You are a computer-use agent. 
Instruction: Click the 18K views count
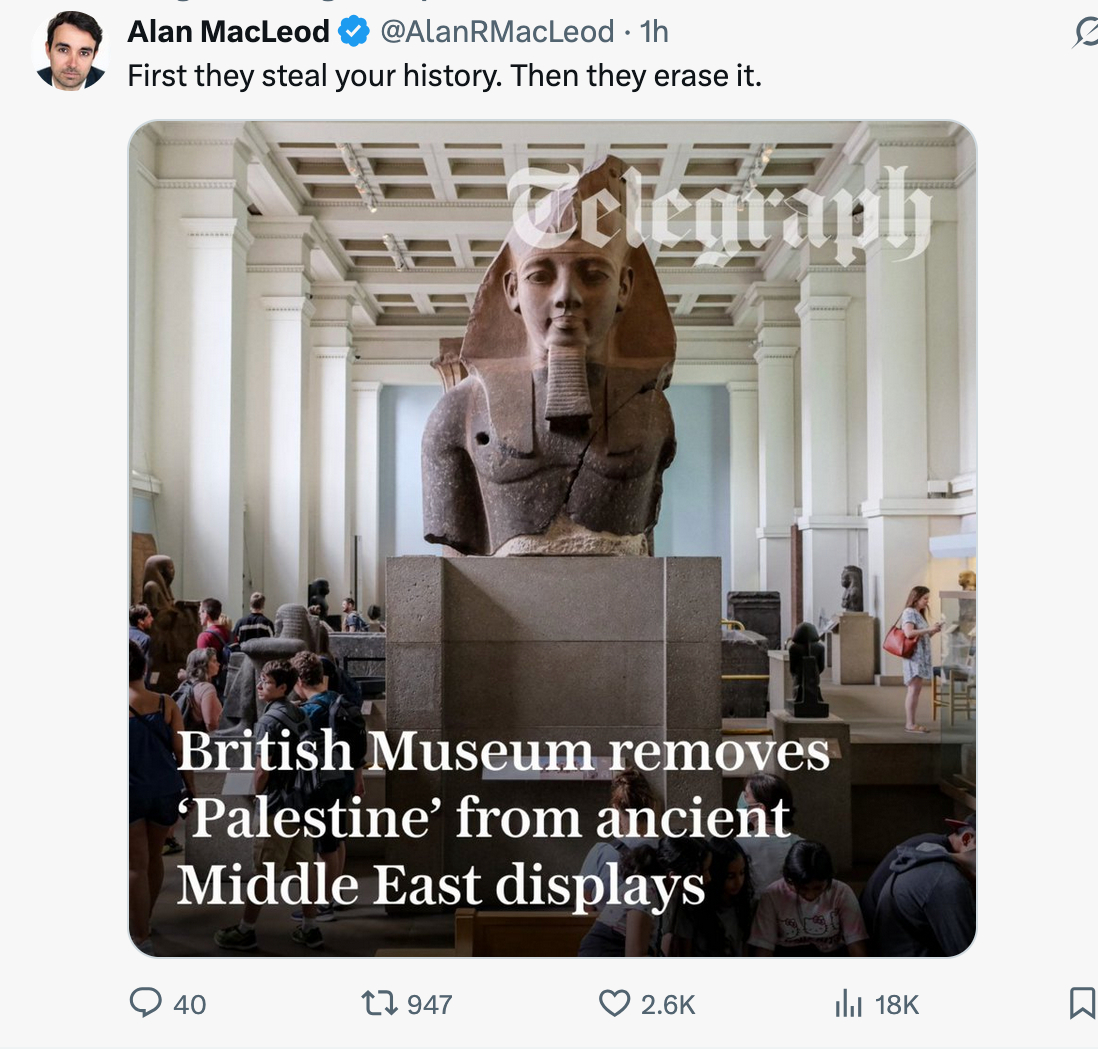coord(896,1004)
